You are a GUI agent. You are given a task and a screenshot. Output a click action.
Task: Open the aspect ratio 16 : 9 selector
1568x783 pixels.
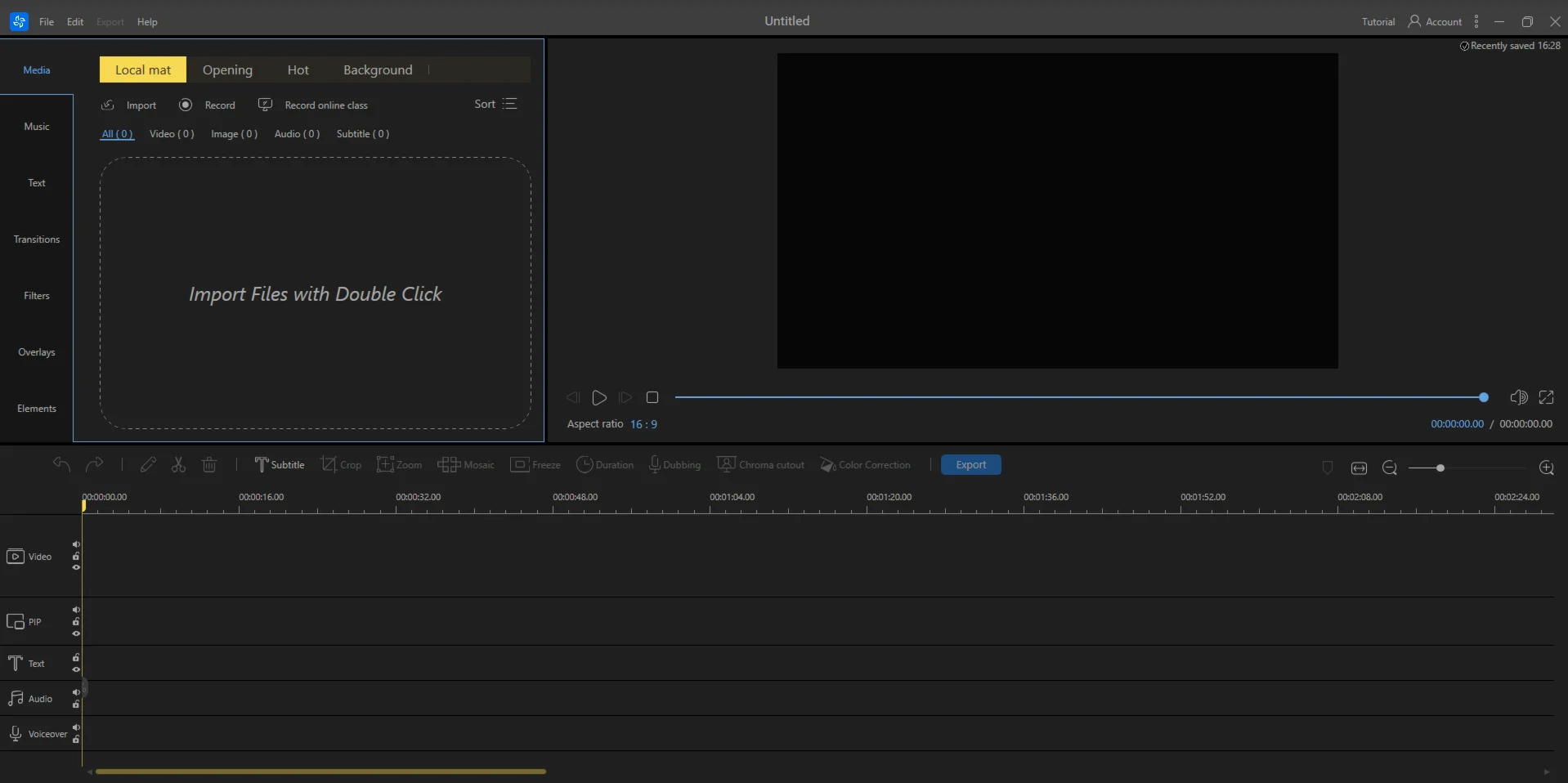point(643,424)
